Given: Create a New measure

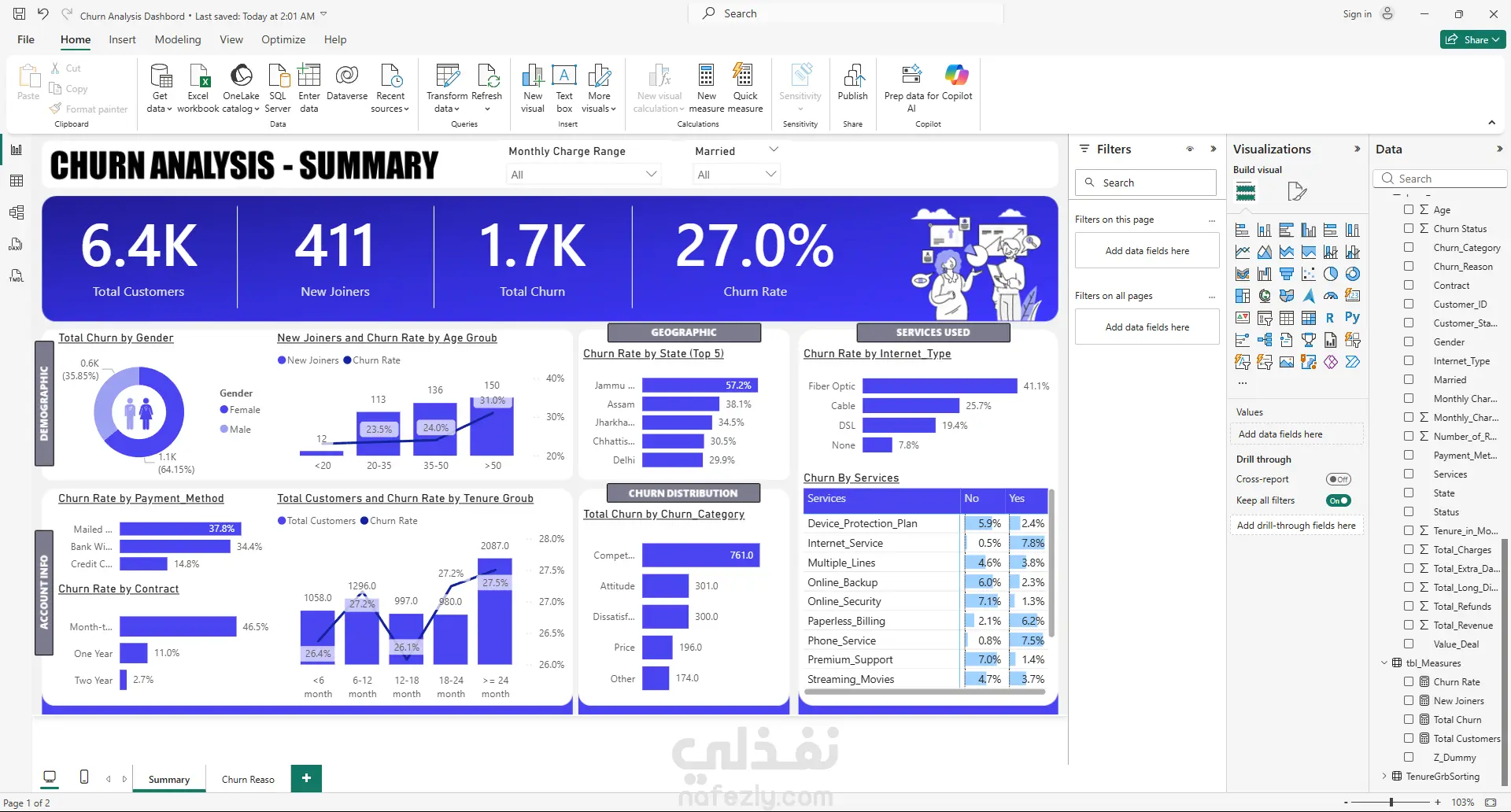Looking at the screenshot, I should coord(707,88).
